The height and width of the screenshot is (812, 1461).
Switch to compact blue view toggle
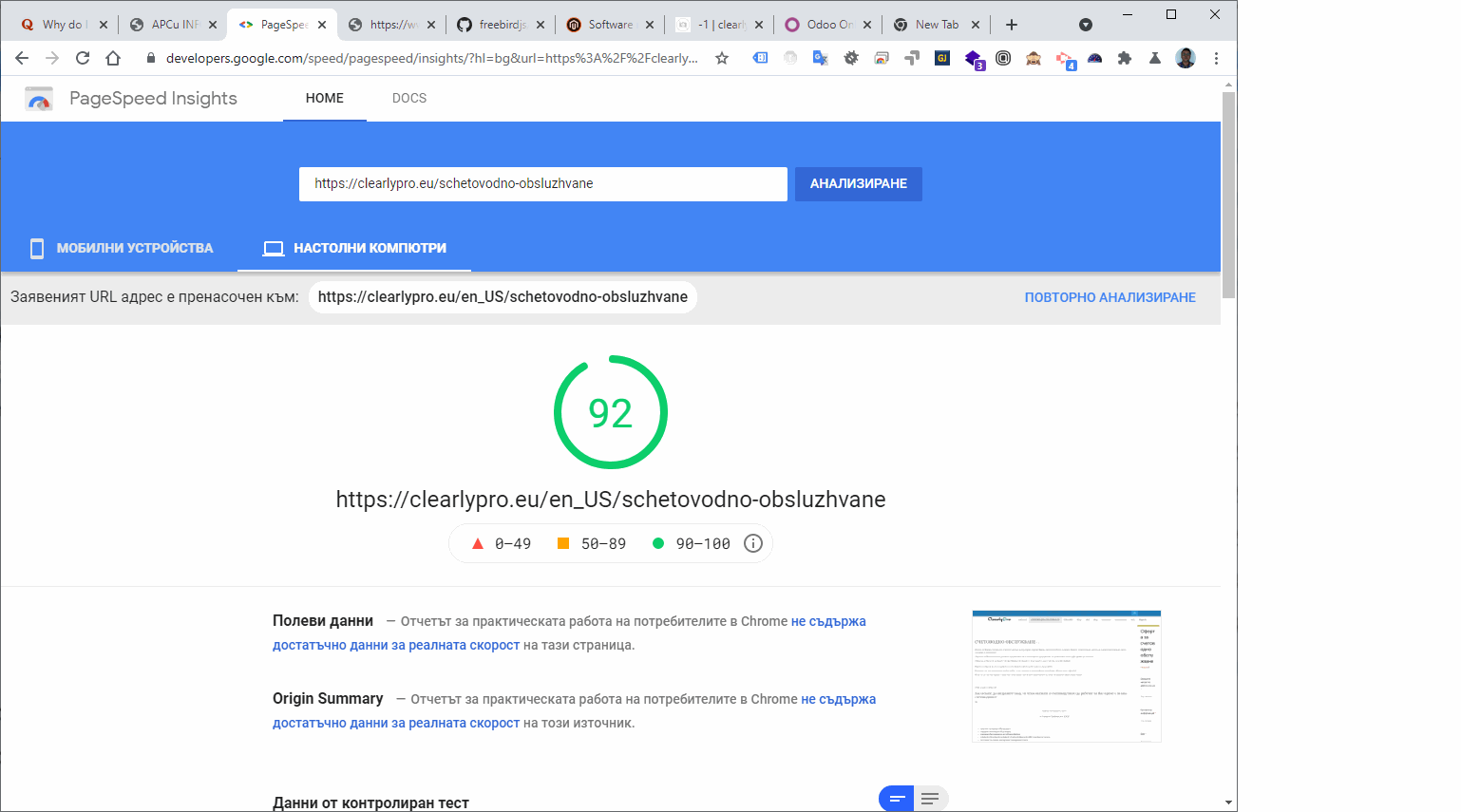coord(897,799)
